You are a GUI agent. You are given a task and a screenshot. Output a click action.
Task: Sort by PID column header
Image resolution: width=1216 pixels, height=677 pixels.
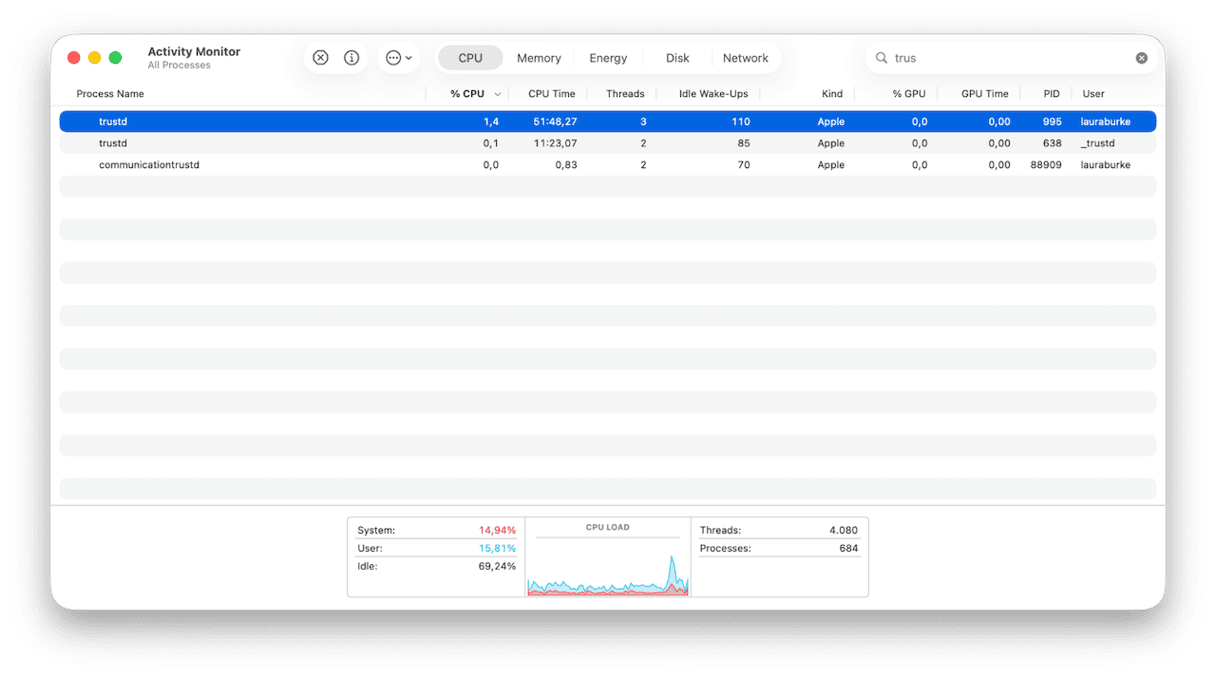click(x=1051, y=94)
